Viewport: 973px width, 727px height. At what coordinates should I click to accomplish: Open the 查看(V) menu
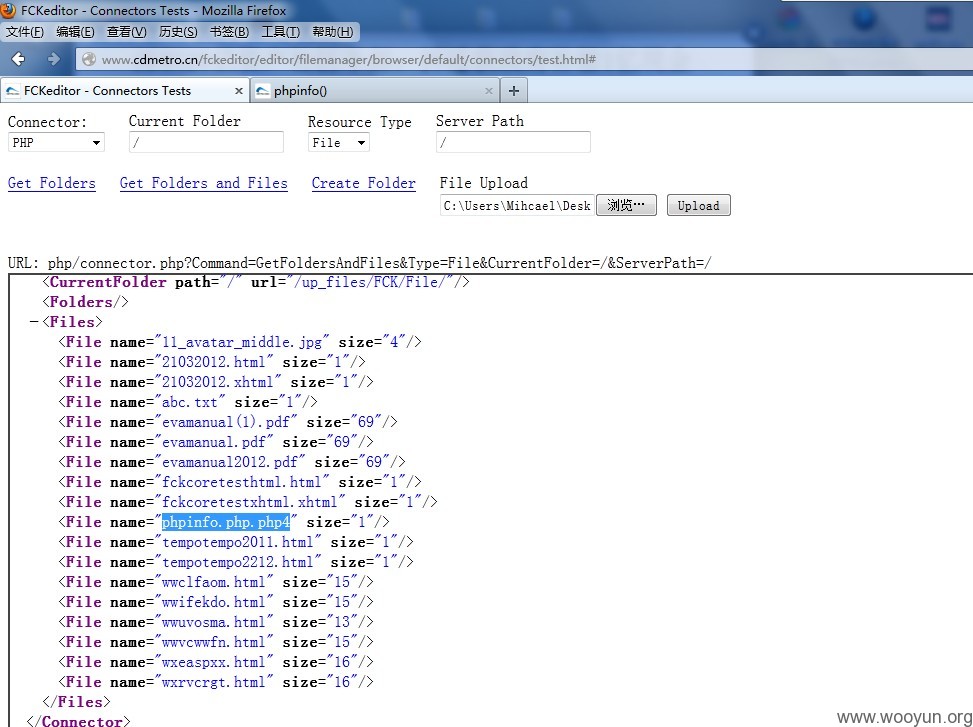tap(127, 32)
